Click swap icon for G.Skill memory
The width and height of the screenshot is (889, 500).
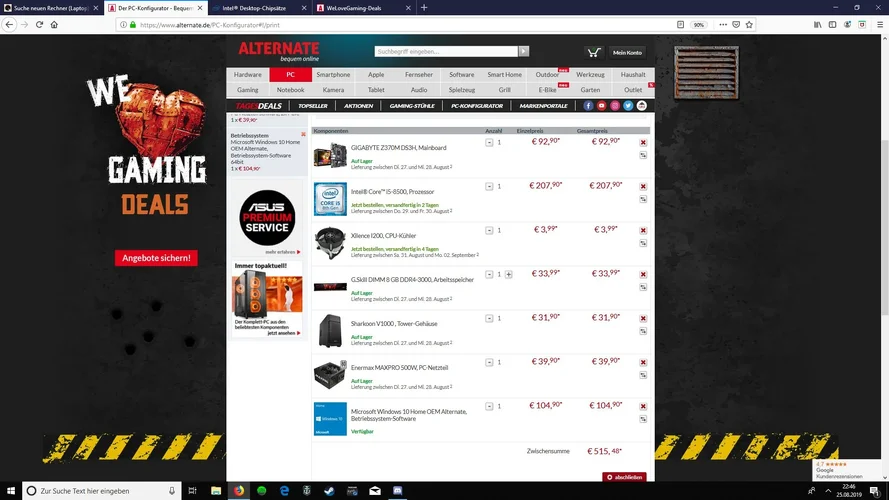(643, 287)
